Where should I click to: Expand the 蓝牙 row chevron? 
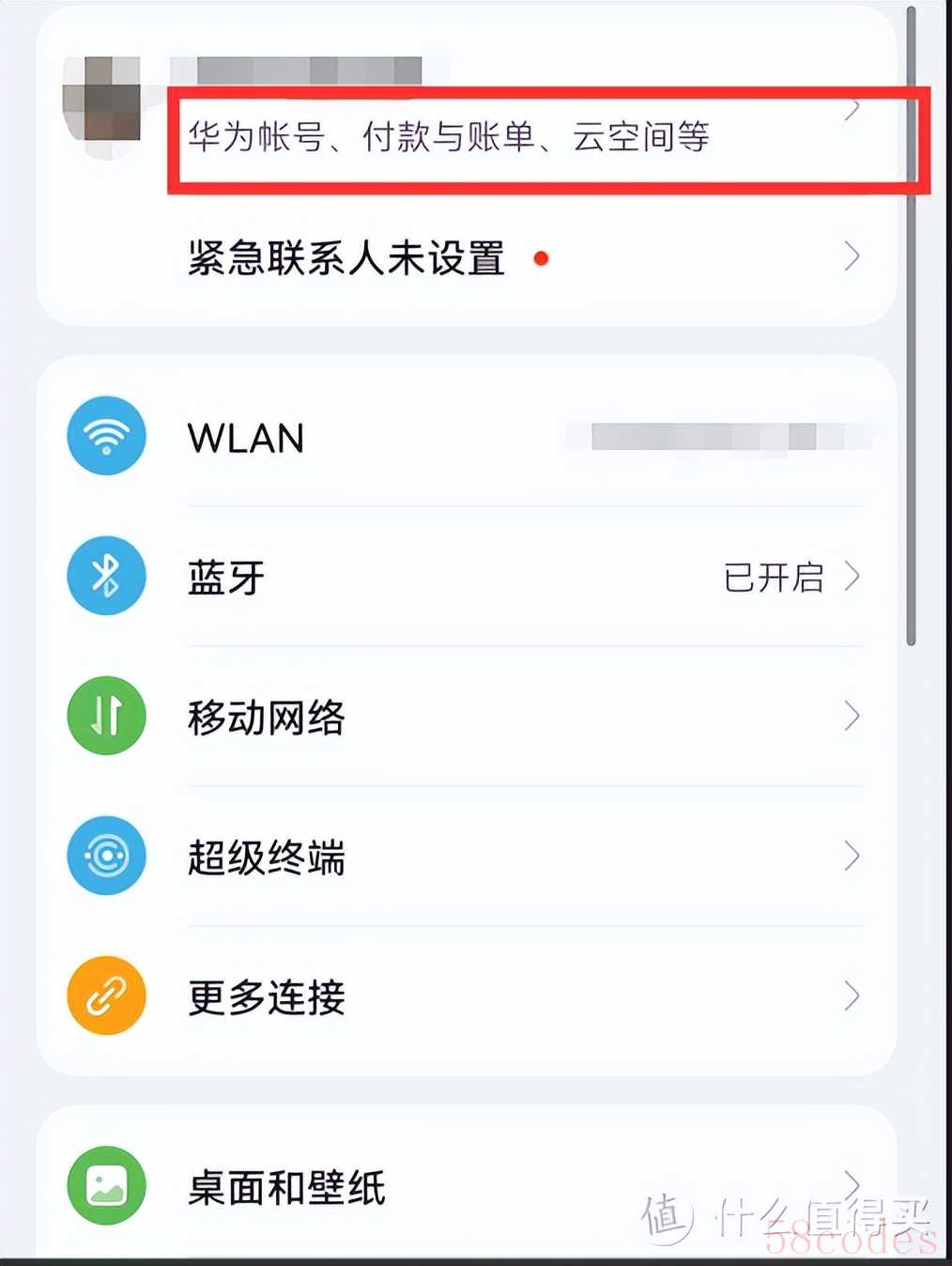tap(852, 576)
